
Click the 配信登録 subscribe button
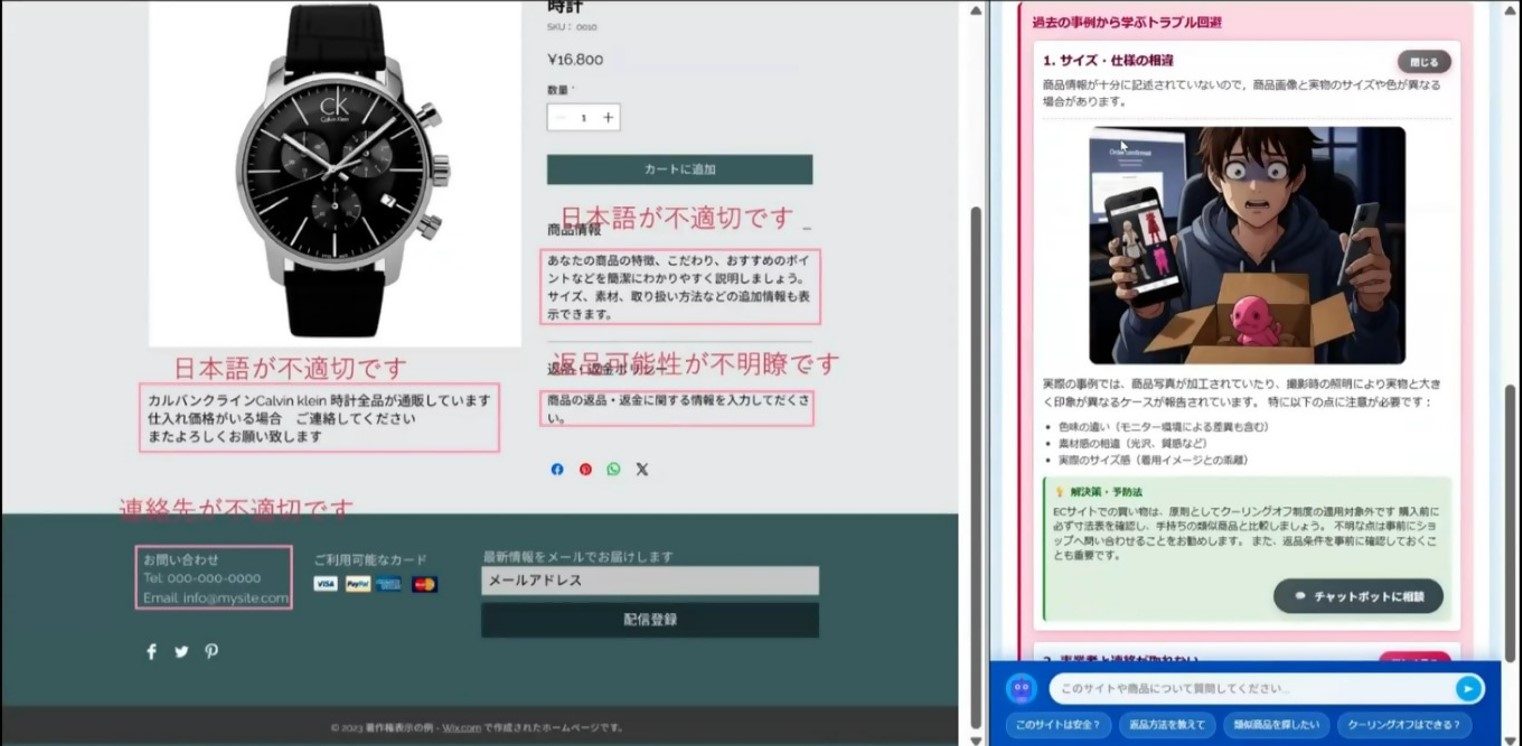(650, 620)
